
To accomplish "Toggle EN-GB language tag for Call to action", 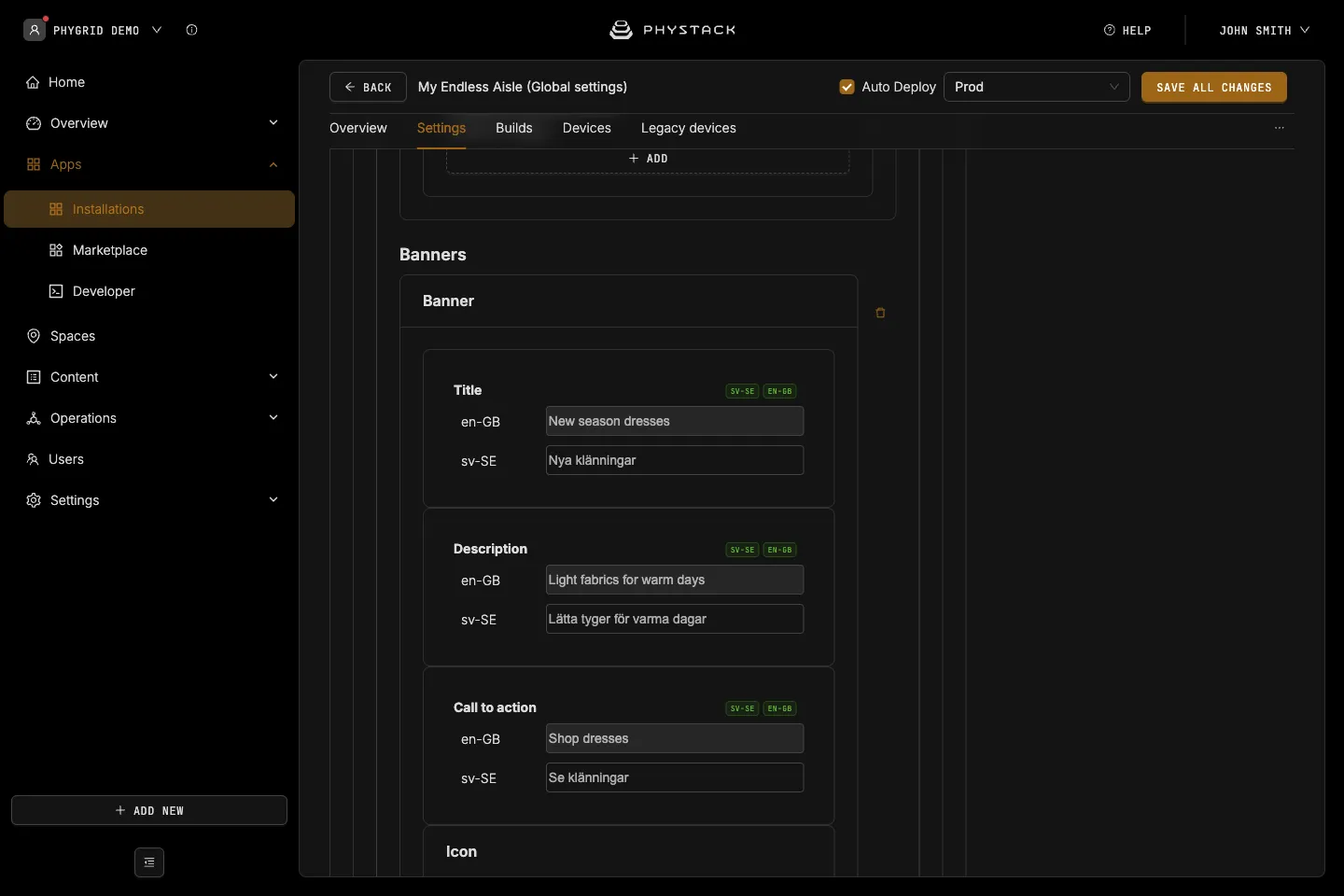I will point(780,708).
